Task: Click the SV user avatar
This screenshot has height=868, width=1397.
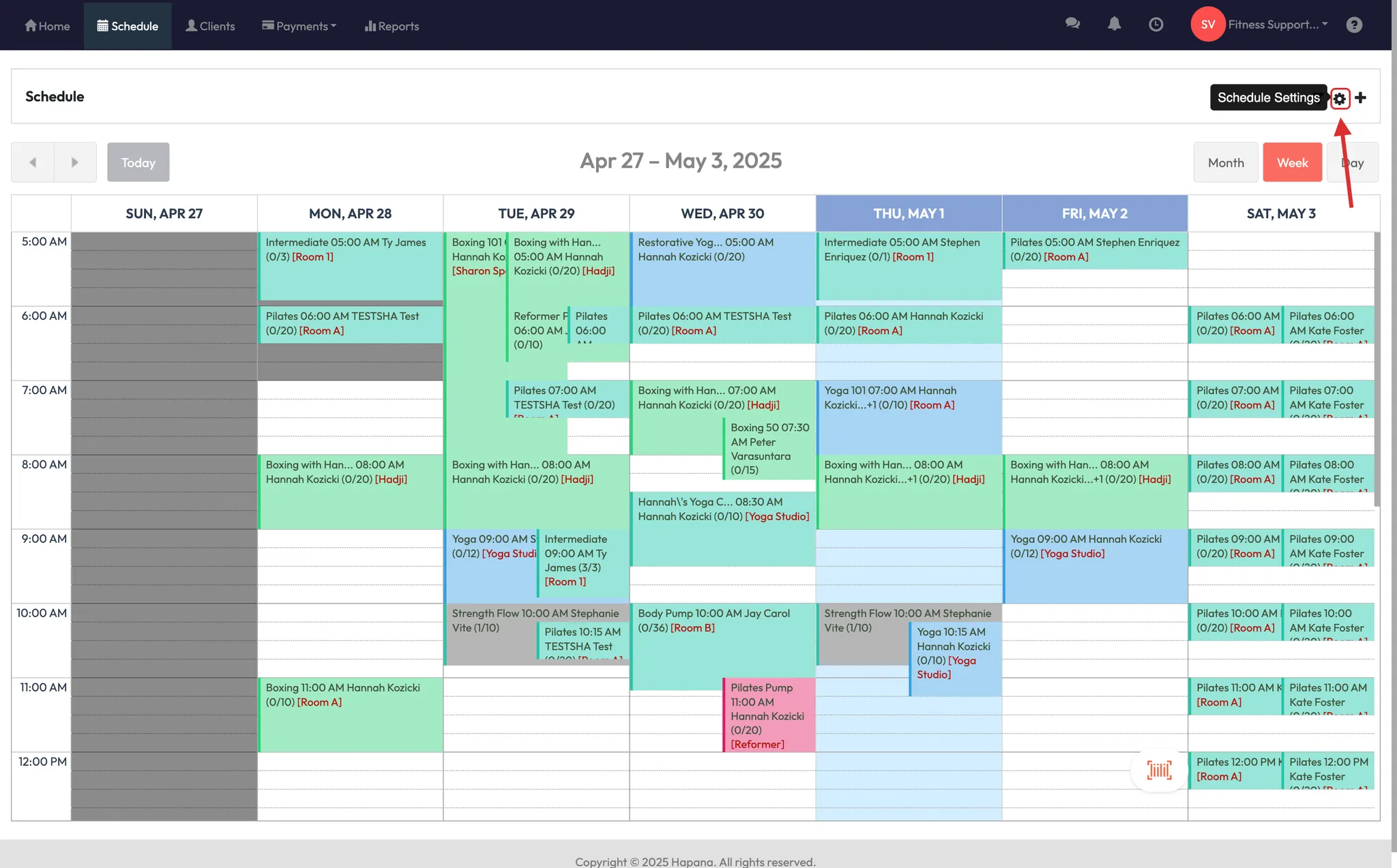Action: pyautogui.click(x=1207, y=25)
